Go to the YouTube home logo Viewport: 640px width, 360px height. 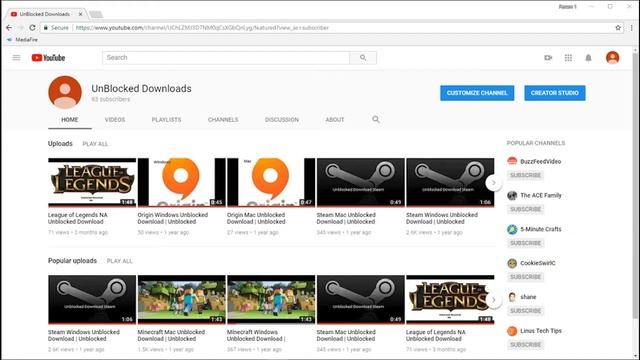[48, 58]
